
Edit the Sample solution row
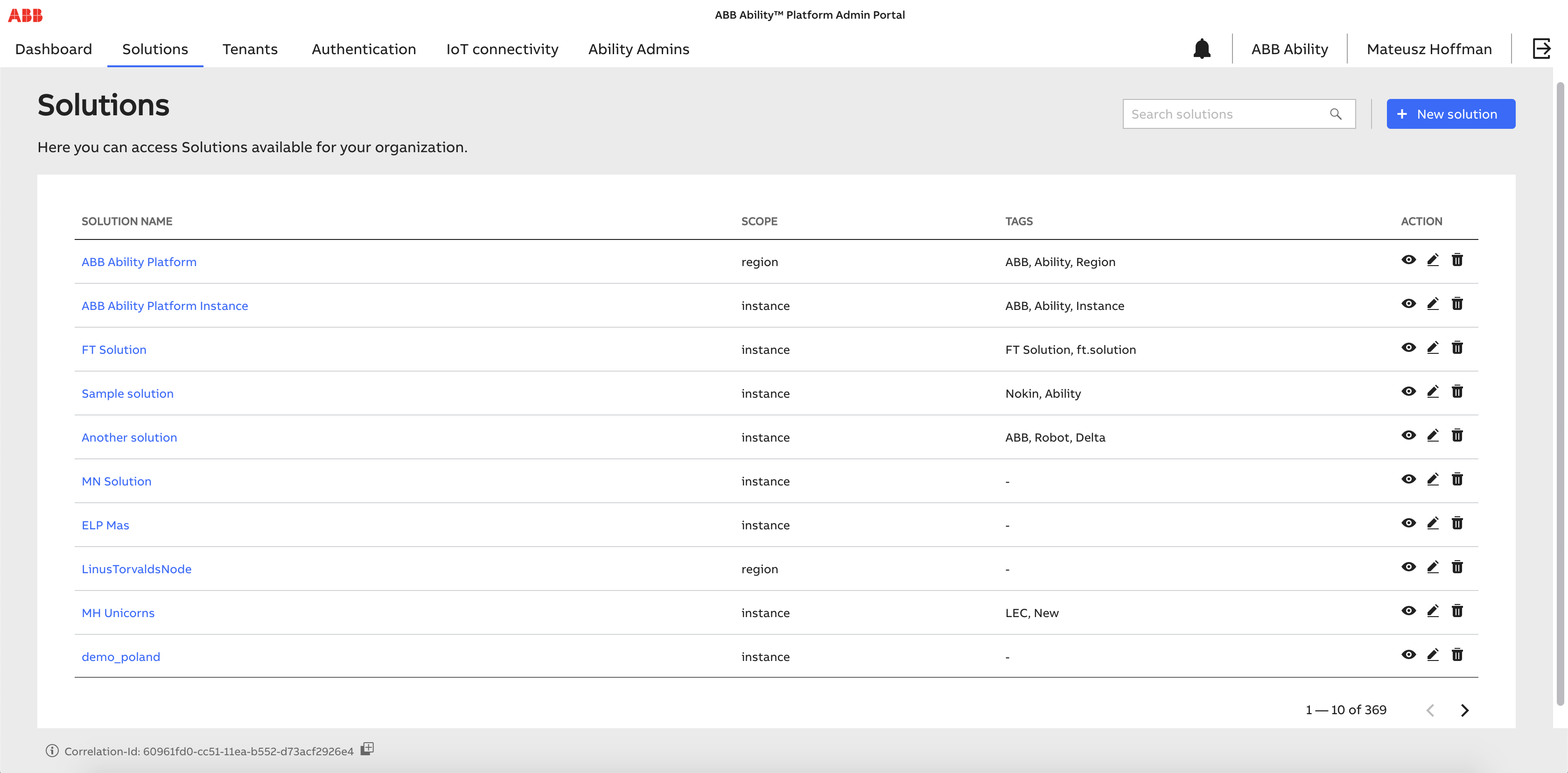pyautogui.click(x=1433, y=391)
